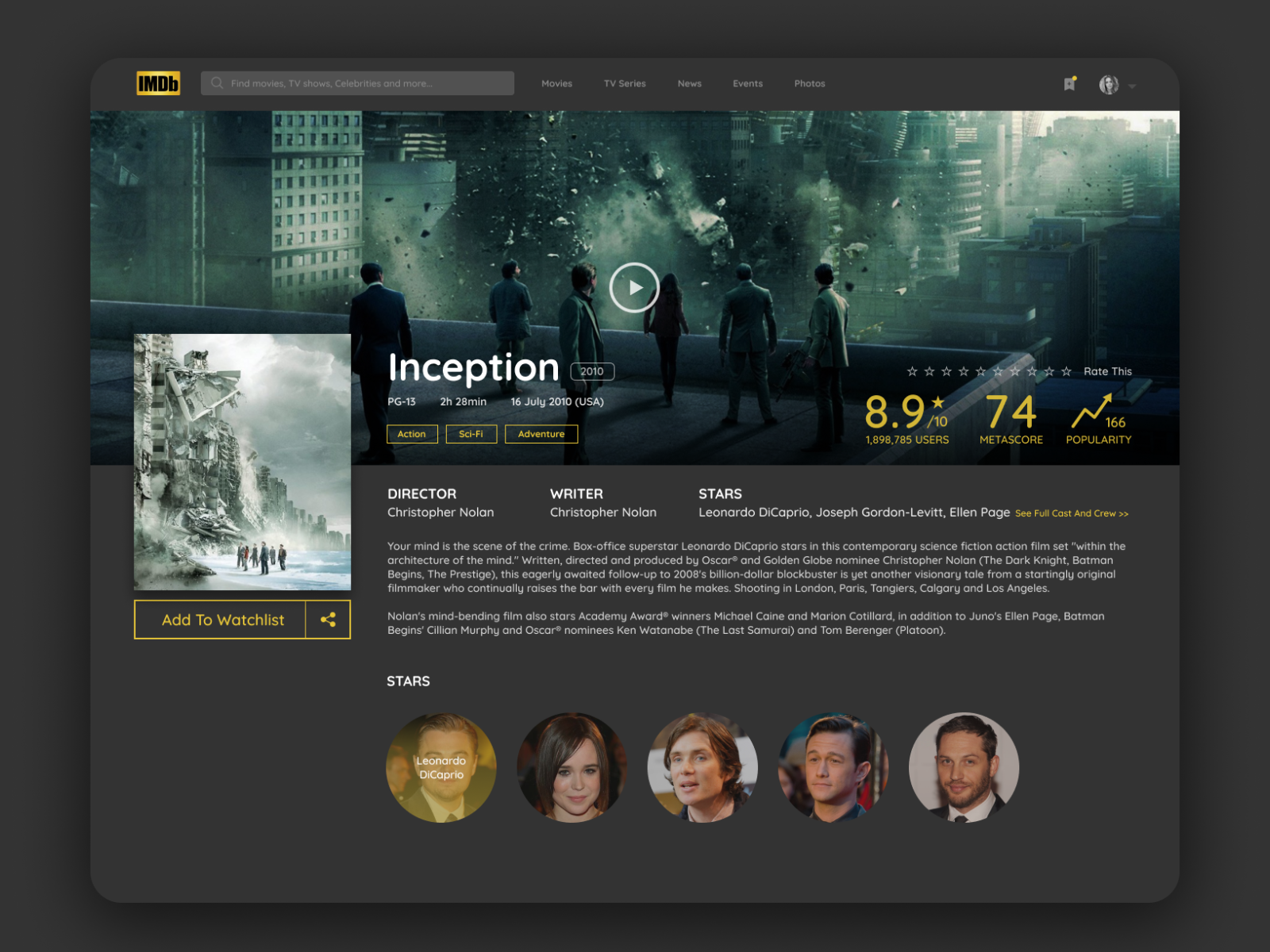Click Leonardo DiCaprio, Joseph Gordon-Levitt, Ellen Page text
Viewport: 1270px width, 952px height.
click(854, 512)
